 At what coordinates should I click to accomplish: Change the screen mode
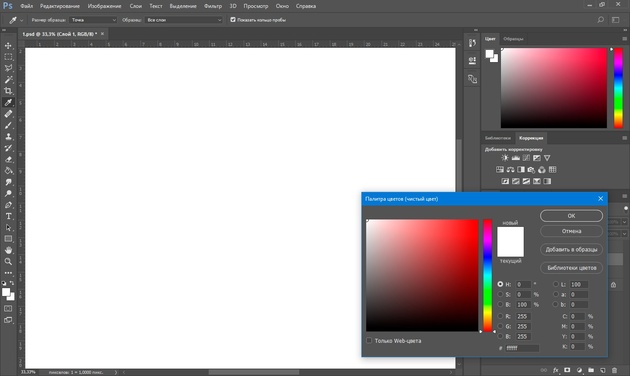click(8, 320)
